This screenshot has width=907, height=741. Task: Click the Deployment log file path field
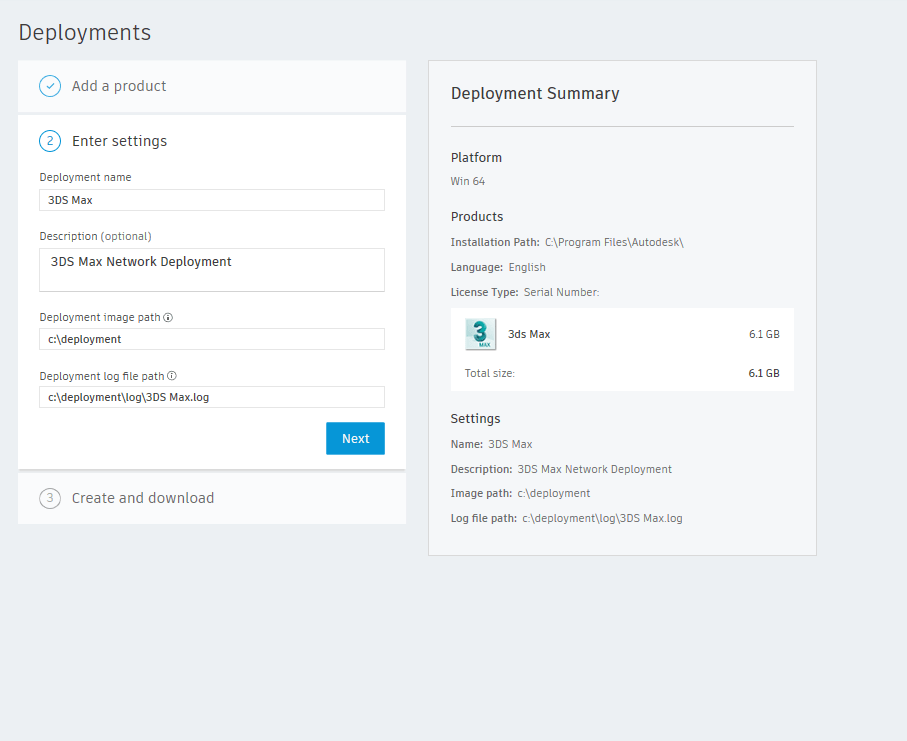click(212, 397)
